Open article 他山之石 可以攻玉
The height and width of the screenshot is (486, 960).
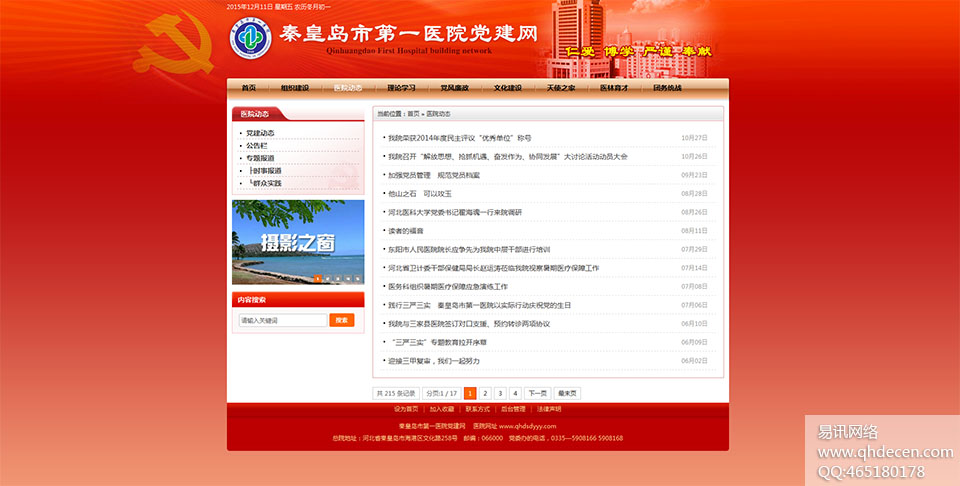coord(420,193)
